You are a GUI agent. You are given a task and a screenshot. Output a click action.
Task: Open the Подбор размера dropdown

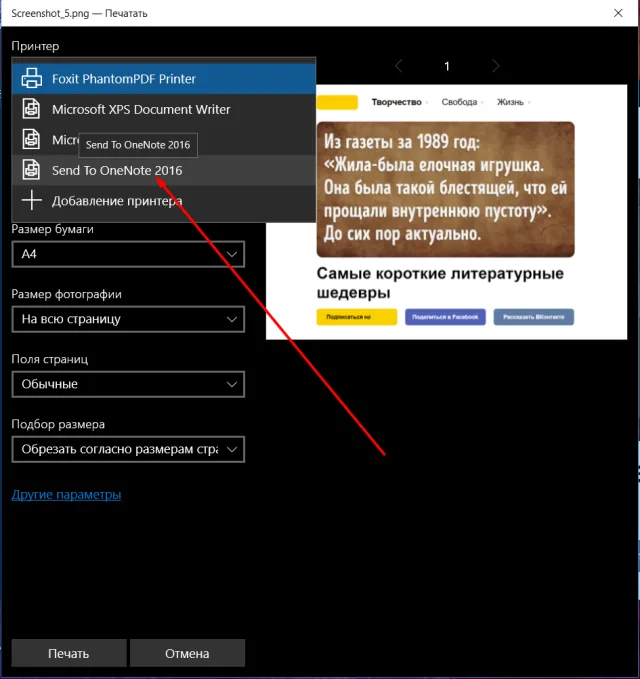click(128, 449)
